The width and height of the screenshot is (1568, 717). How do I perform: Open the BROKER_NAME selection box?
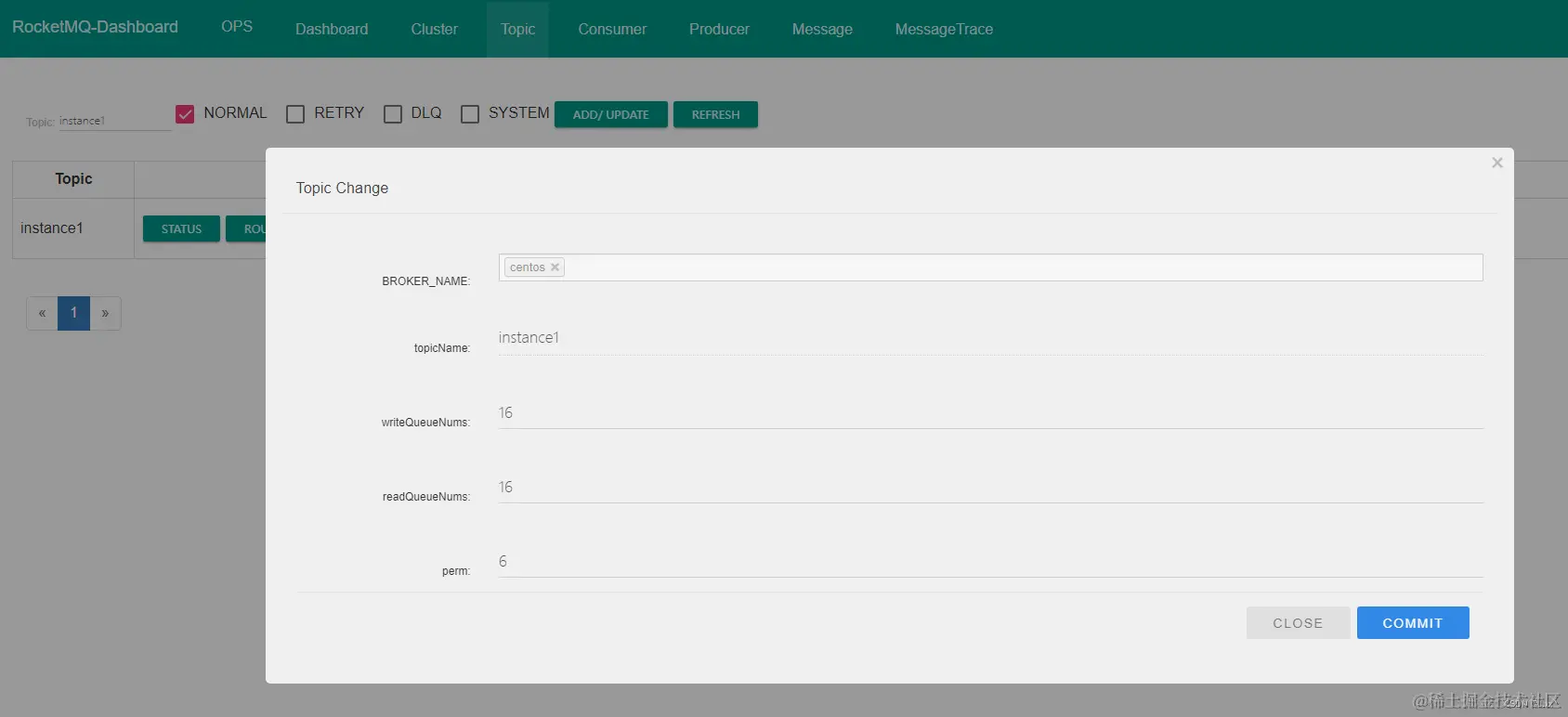point(990,267)
